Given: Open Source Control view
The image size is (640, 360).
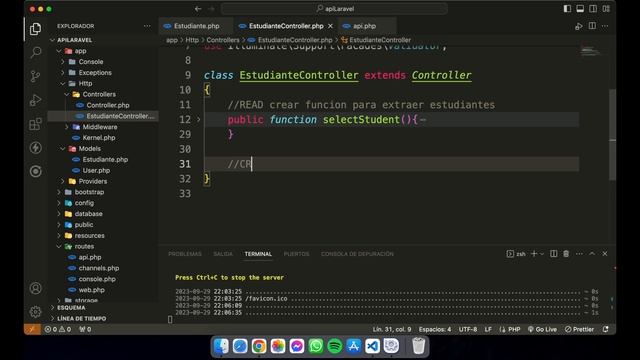Looking at the screenshot, I should coord(36,76).
